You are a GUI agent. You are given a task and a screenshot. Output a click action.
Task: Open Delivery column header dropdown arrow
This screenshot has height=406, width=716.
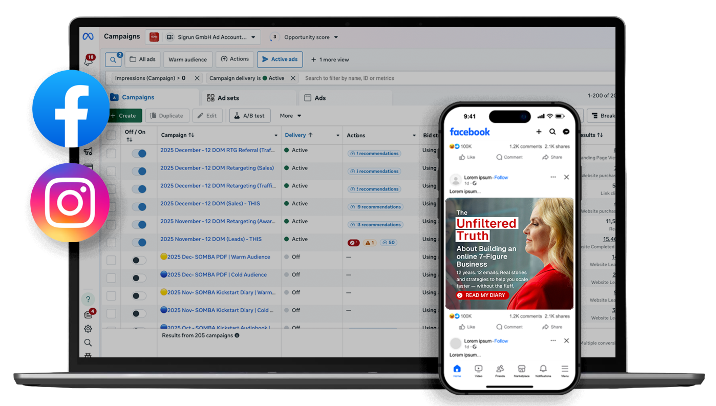pos(338,136)
